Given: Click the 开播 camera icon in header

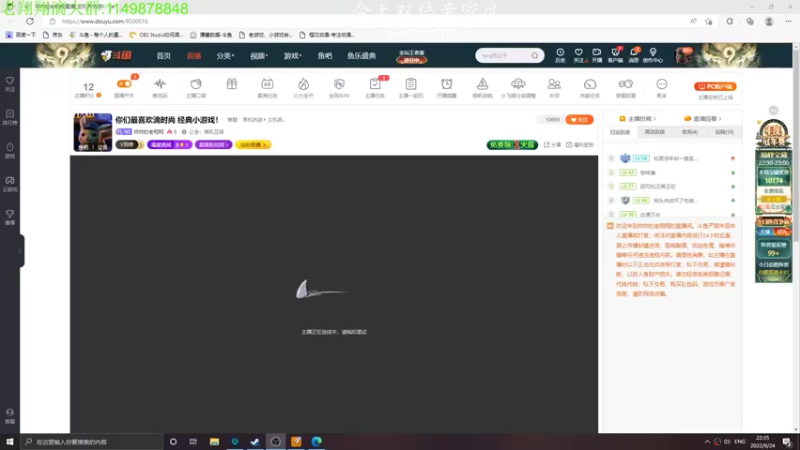Looking at the screenshot, I should pos(596,55).
